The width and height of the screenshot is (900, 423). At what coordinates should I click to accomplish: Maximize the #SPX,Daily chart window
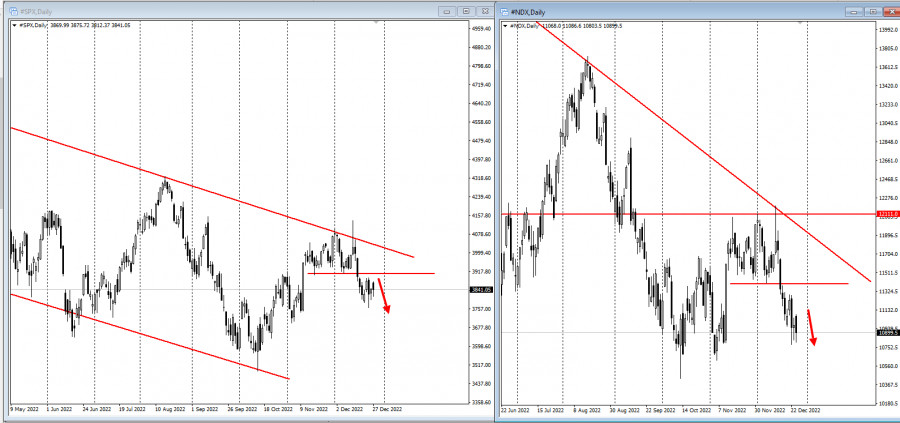click(x=467, y=11)
